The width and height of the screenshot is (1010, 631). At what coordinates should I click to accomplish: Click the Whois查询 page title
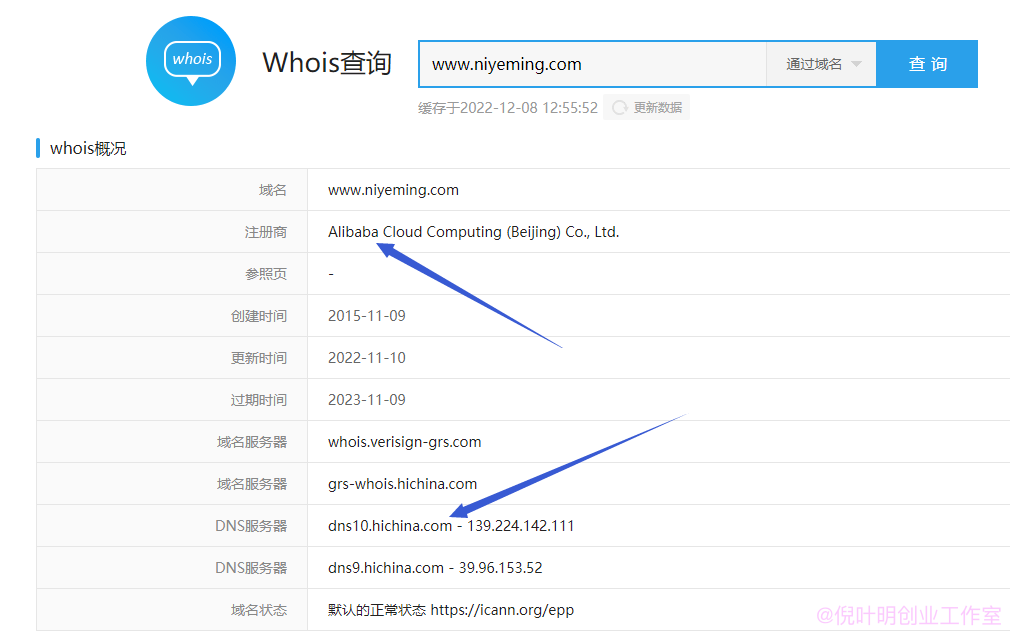[327, 62]
